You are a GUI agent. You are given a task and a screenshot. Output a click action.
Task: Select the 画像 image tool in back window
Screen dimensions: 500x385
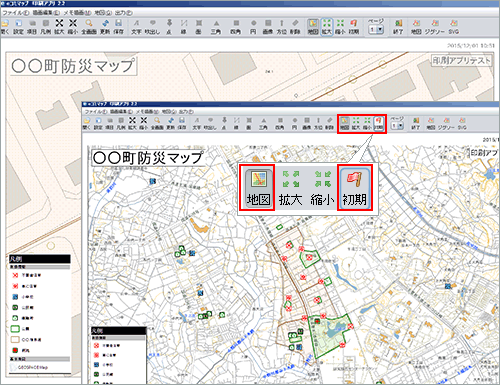click(x=268, y=27)
